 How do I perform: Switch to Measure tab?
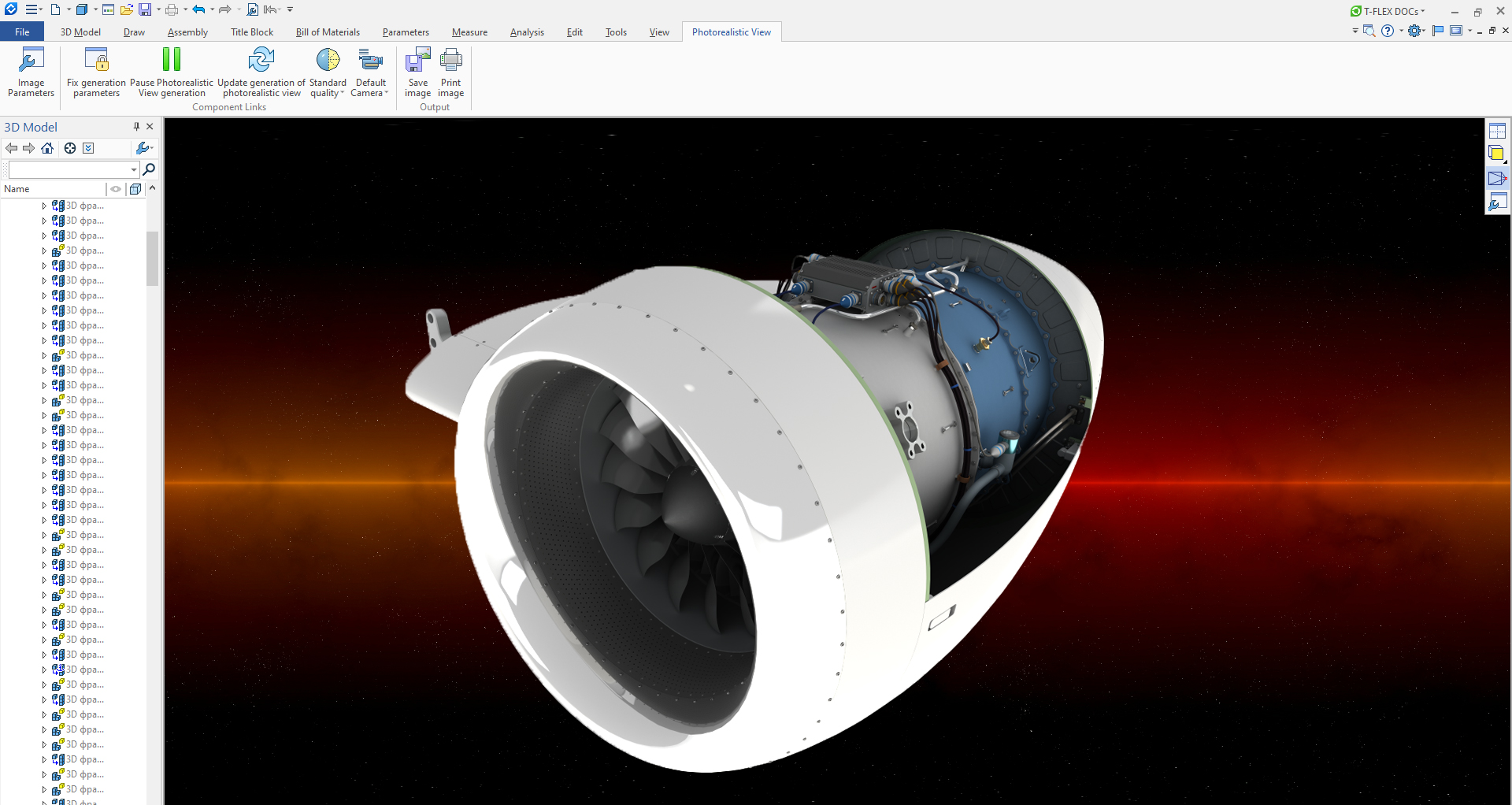click(469, 32)
